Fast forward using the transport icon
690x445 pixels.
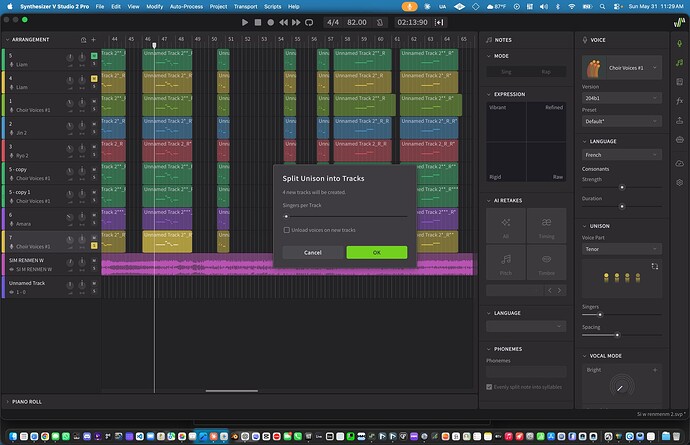click(x=296, y=22)
